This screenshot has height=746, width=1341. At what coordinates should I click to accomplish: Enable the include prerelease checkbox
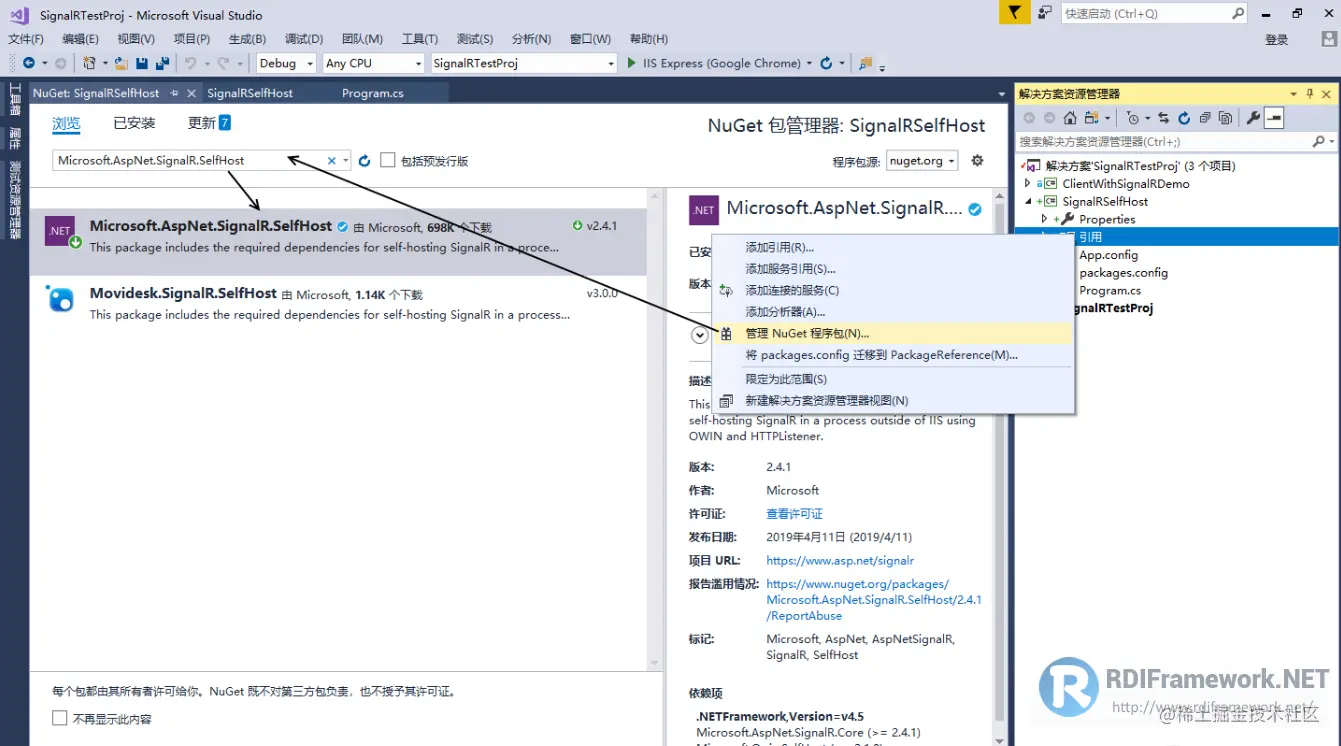(x=388, y=160)
